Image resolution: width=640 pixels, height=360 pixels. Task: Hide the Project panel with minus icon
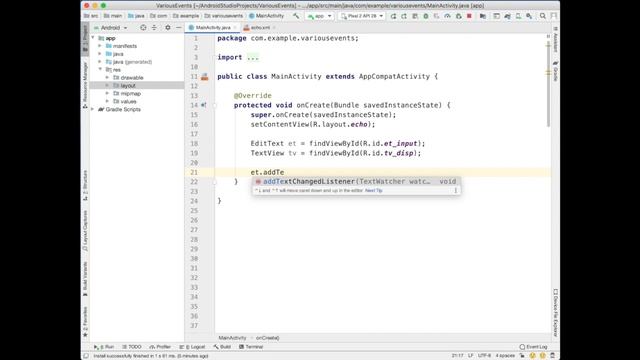tap(178, 27)
